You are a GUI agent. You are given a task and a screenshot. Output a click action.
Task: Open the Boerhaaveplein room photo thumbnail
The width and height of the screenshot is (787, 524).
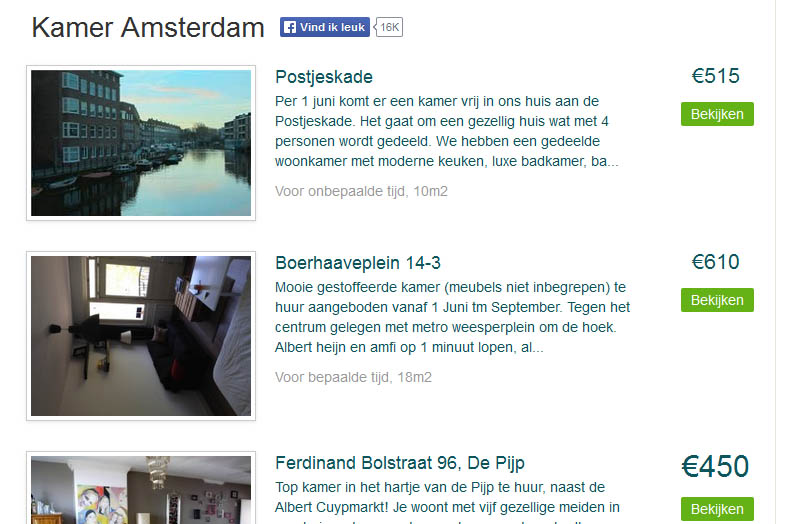141,336
